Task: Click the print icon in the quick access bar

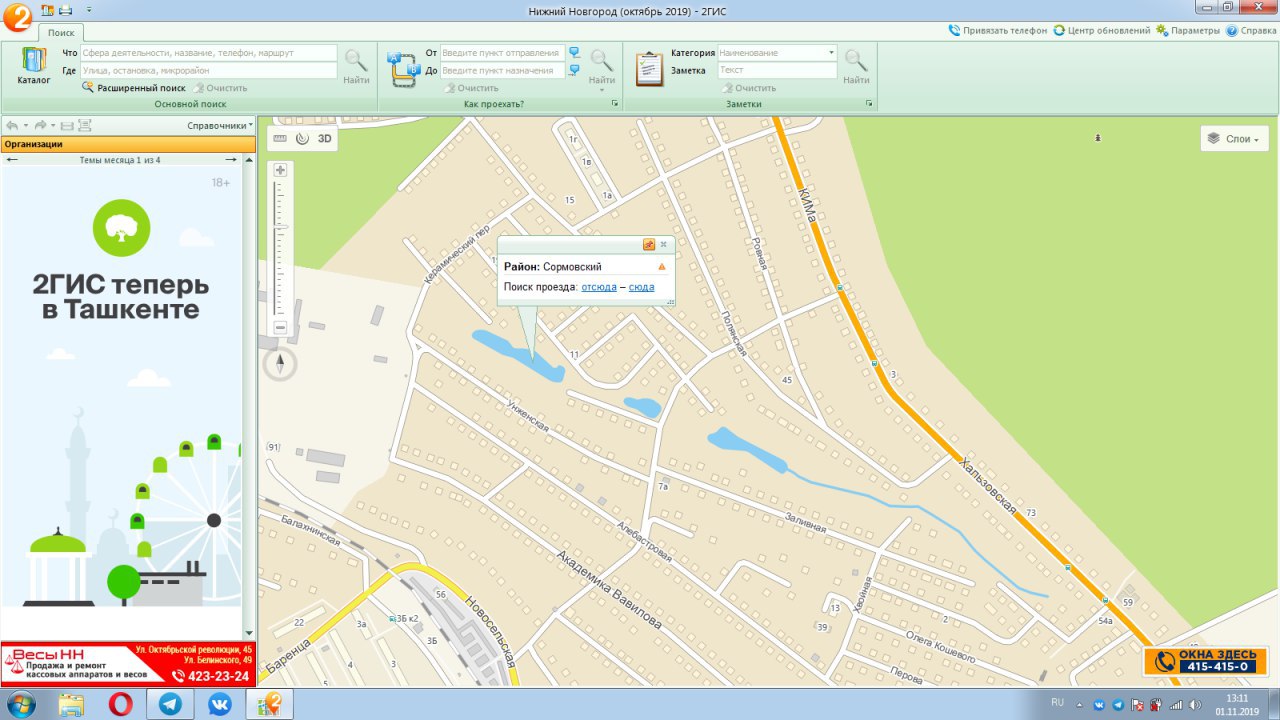Action: click(65, 9)
